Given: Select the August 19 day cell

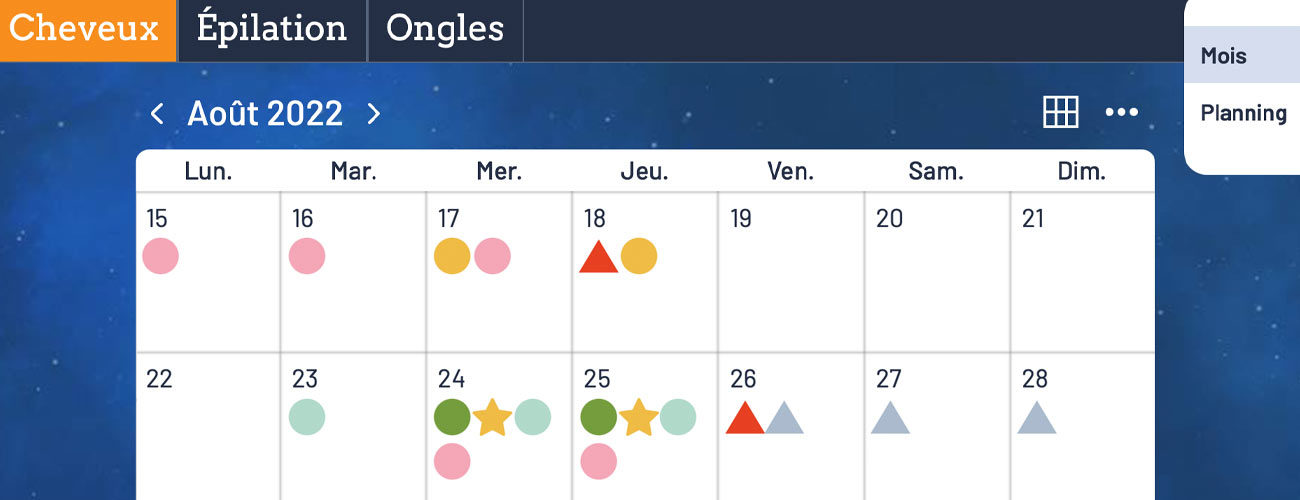Looking at the screenshot, I should pyautogui.click(x=790, y=272).
